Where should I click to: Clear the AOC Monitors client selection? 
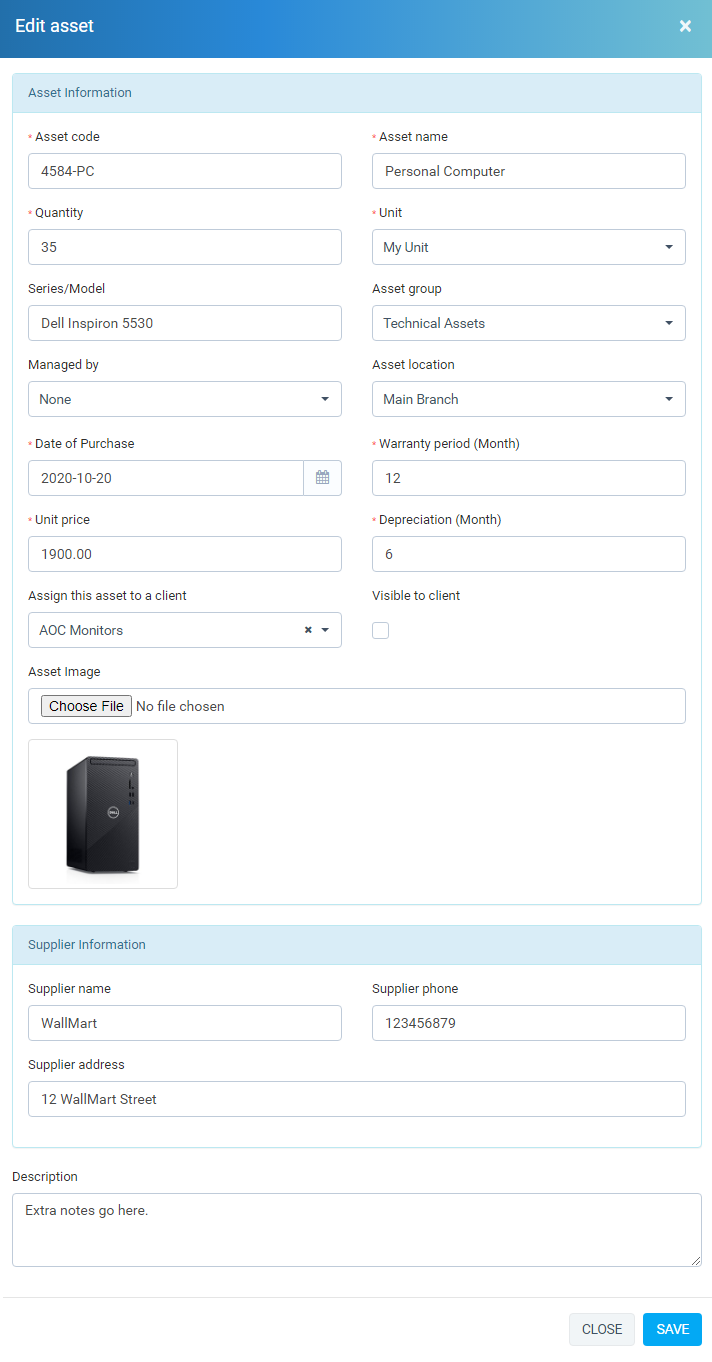(x=308, y=630)
